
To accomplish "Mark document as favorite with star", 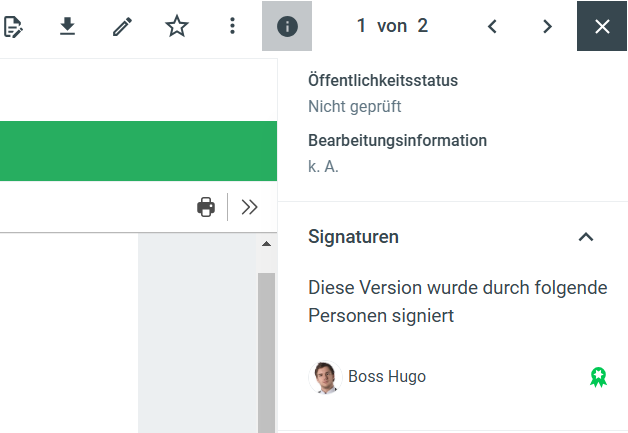I will 177,26.
